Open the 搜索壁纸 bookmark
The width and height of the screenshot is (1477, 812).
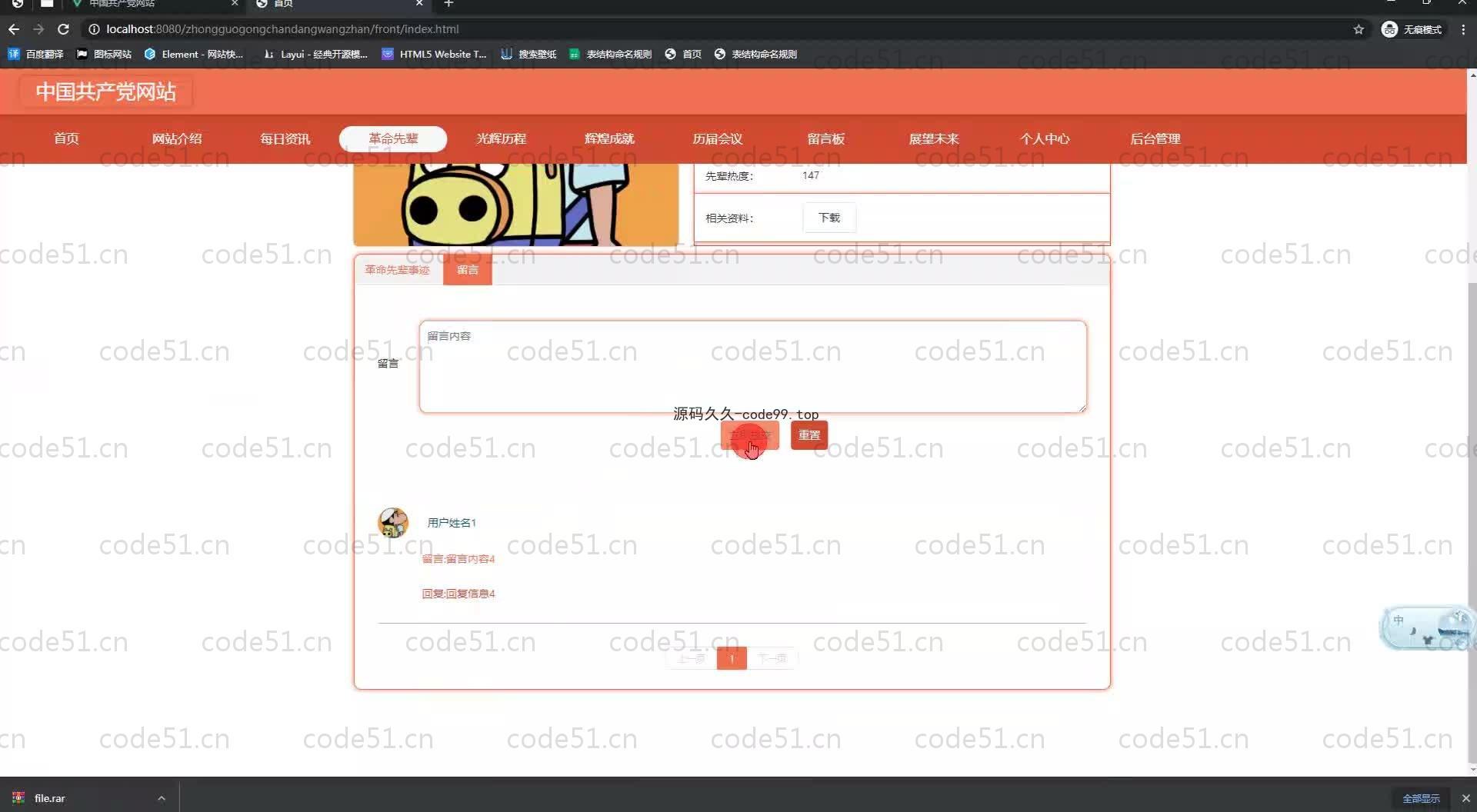click(528, 54)
